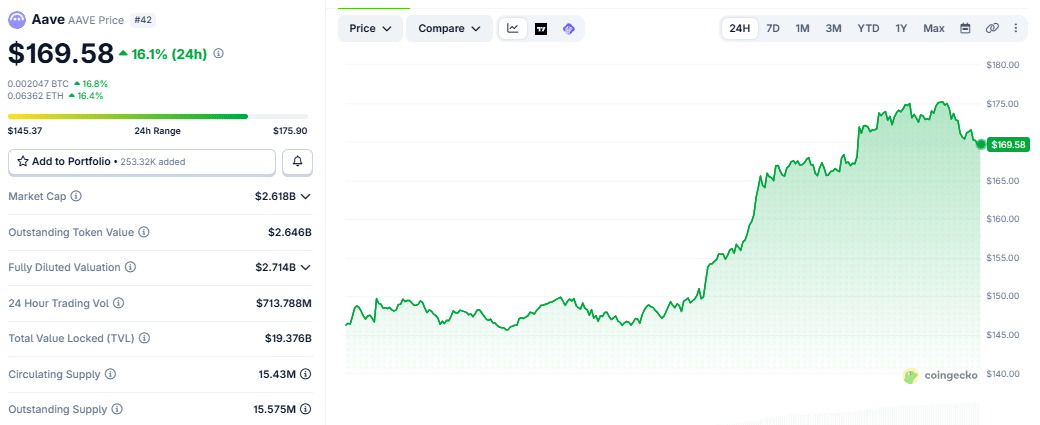The height and width of the screenshot is (425, 1040).
Task: Open the Price dropdown
Action: [x=370, y=29]
